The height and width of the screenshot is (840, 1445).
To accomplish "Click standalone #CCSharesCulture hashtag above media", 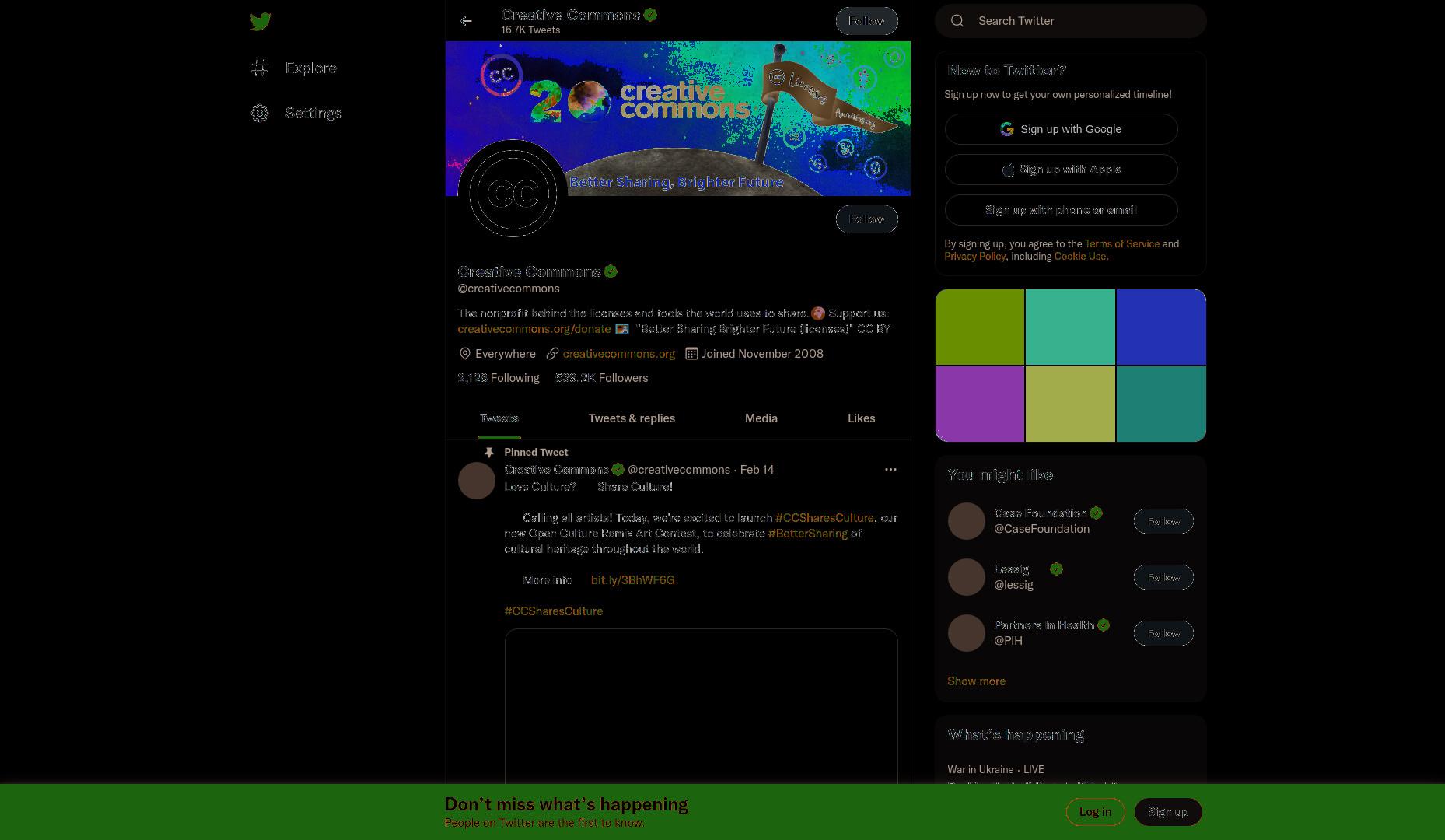I will pyautogui.click(x=554, y=611).
